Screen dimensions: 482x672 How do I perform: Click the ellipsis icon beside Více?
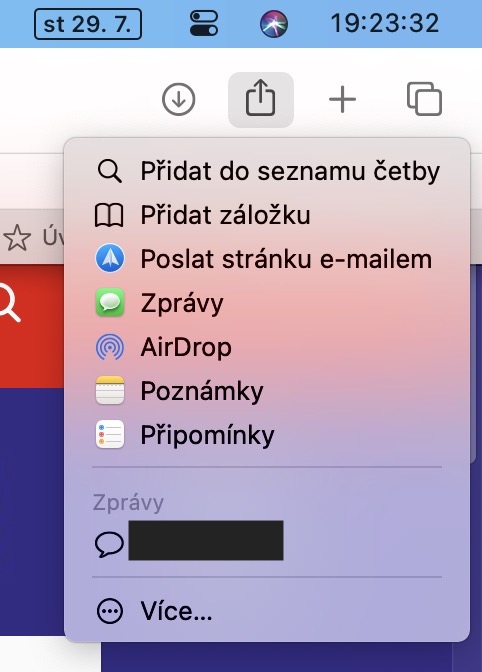[110, 611]
